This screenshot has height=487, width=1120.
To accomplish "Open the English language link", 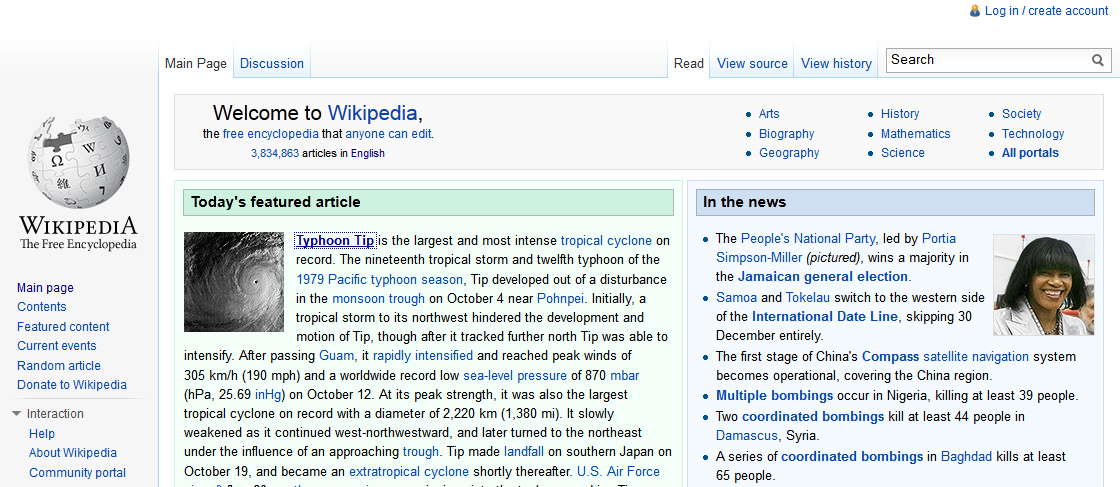I will [x=368, y=153].
